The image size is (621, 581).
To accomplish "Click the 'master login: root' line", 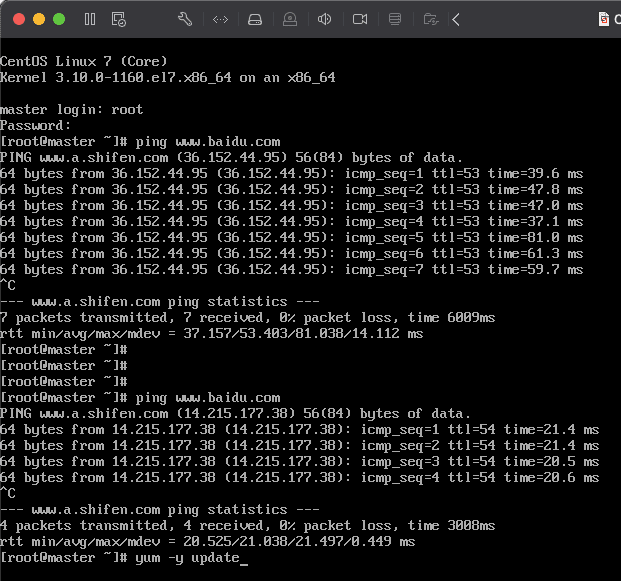I will (x=71, y=109).
